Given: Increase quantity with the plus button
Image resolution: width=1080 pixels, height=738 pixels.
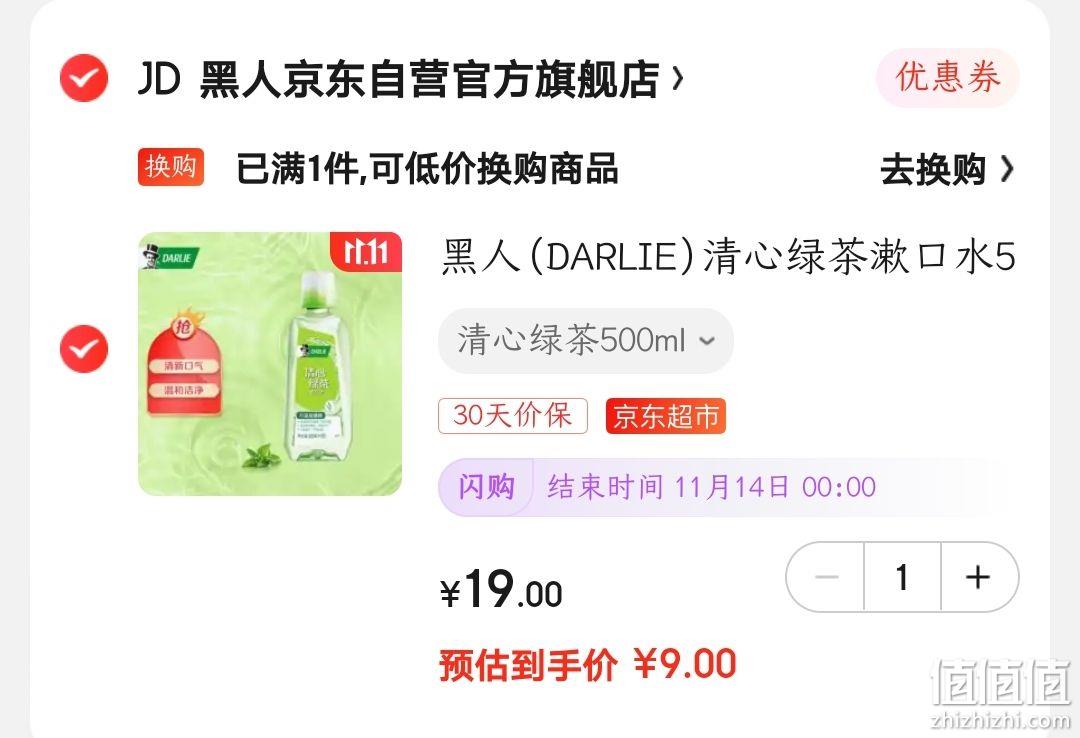Looking at the screenshot, I should coord(978,577).
